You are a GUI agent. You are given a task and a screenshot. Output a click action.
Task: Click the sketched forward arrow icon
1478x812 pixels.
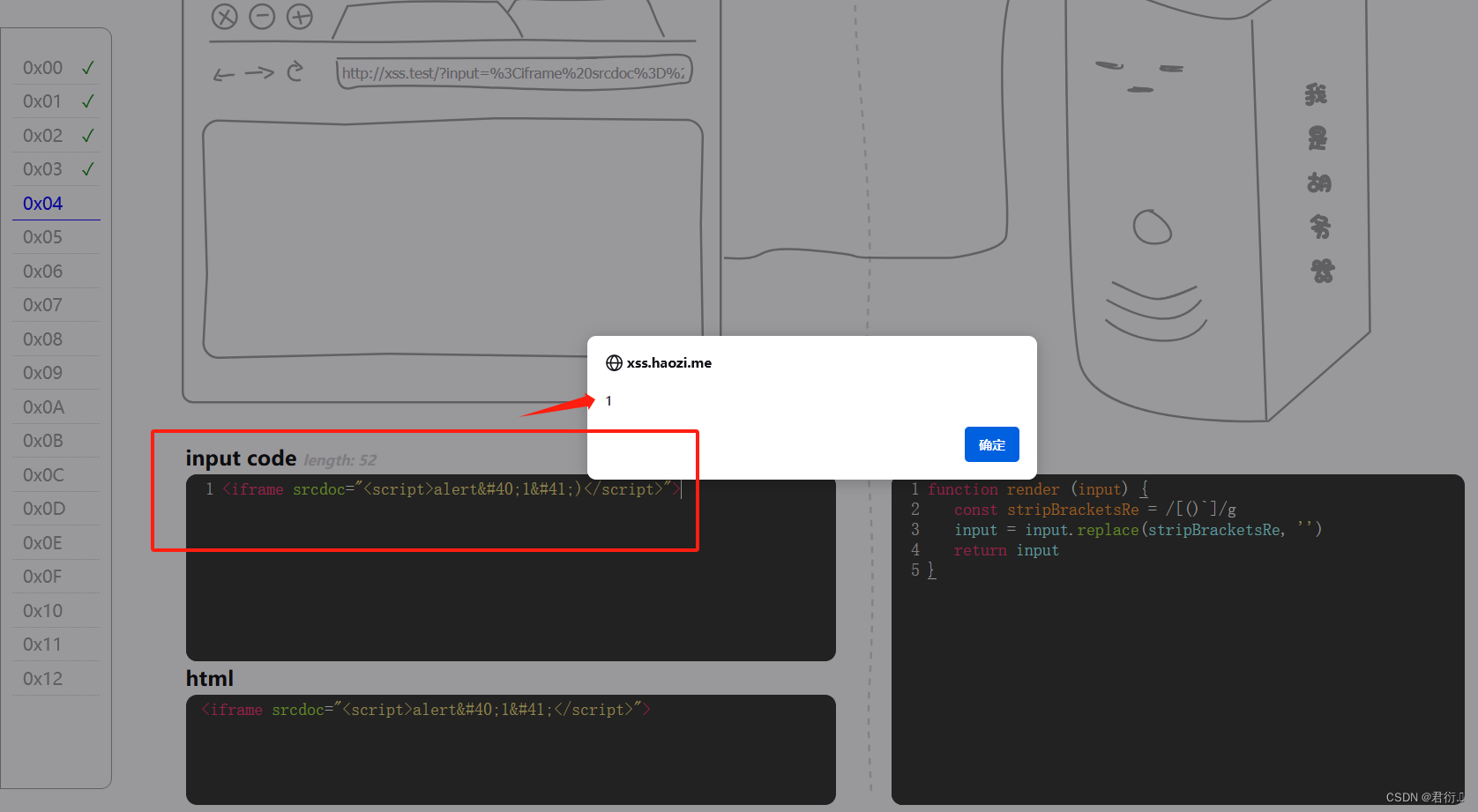(x=259, y=72)
